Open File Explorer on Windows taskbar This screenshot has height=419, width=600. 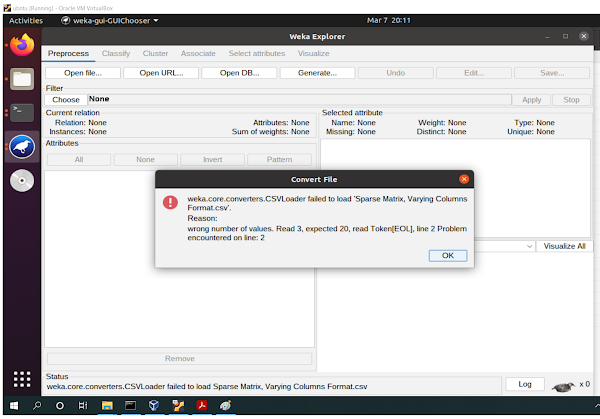coord(107,406)
